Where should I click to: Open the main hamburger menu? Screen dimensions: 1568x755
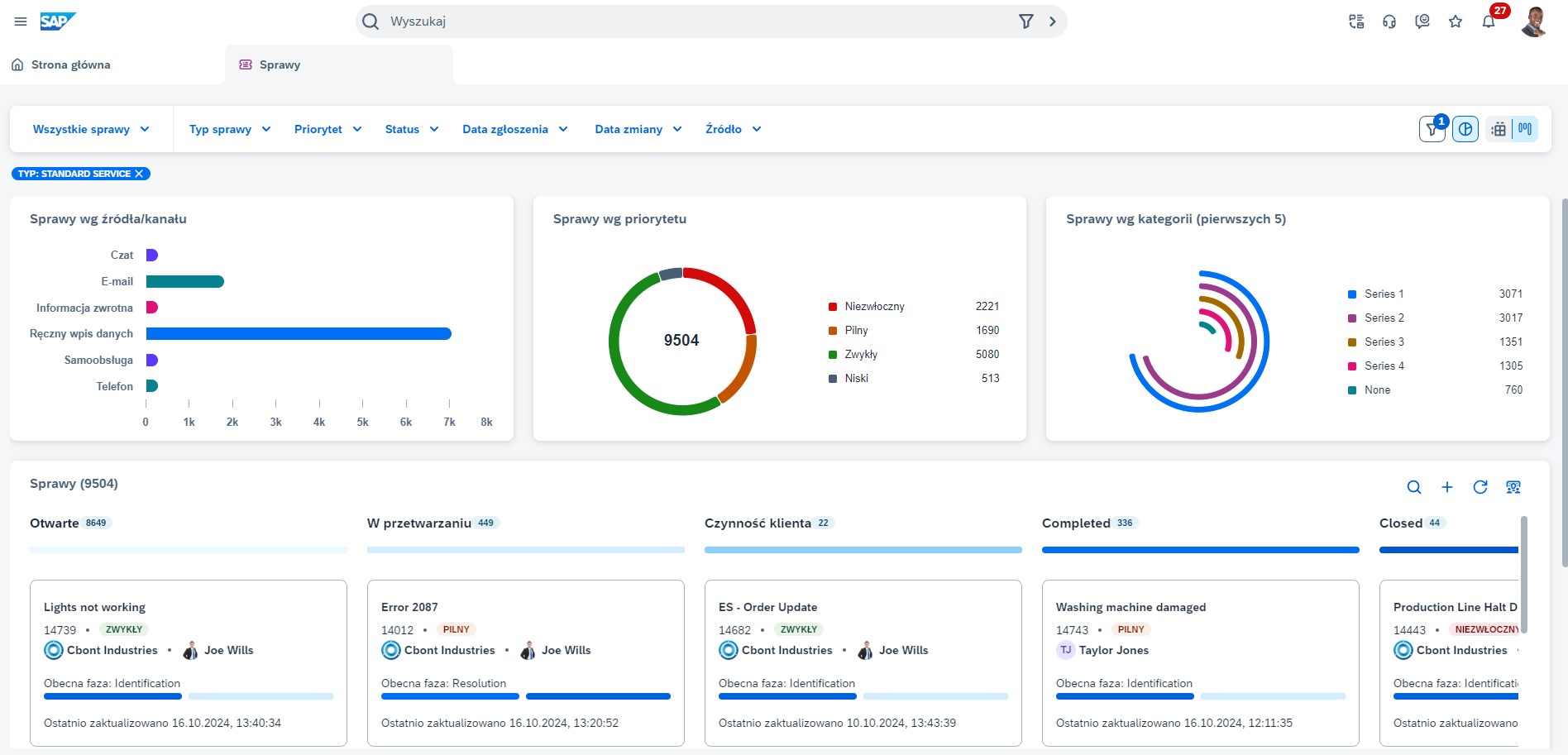[21, 22]
